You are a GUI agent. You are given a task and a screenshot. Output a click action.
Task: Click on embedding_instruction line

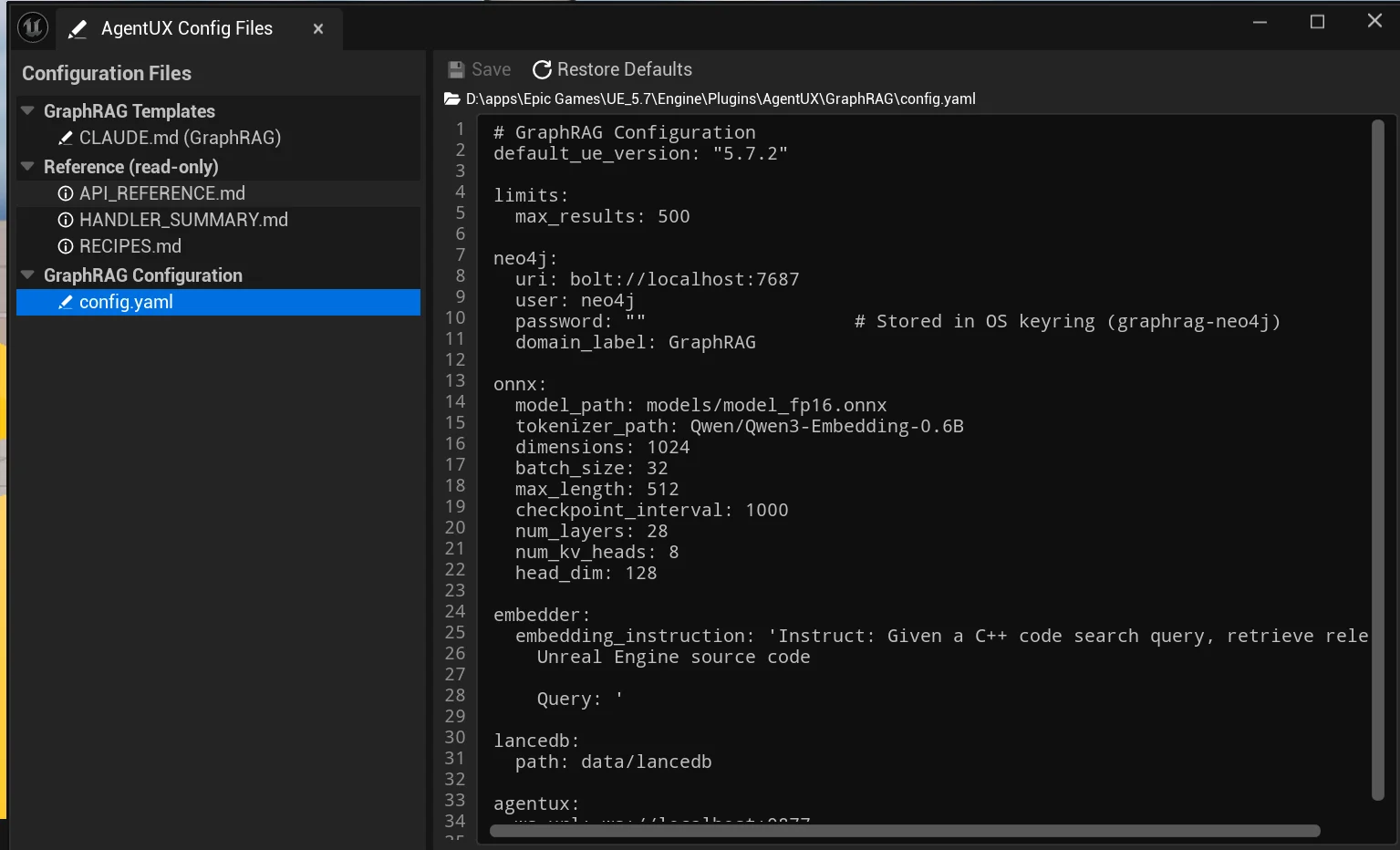(x=942, y=636)
